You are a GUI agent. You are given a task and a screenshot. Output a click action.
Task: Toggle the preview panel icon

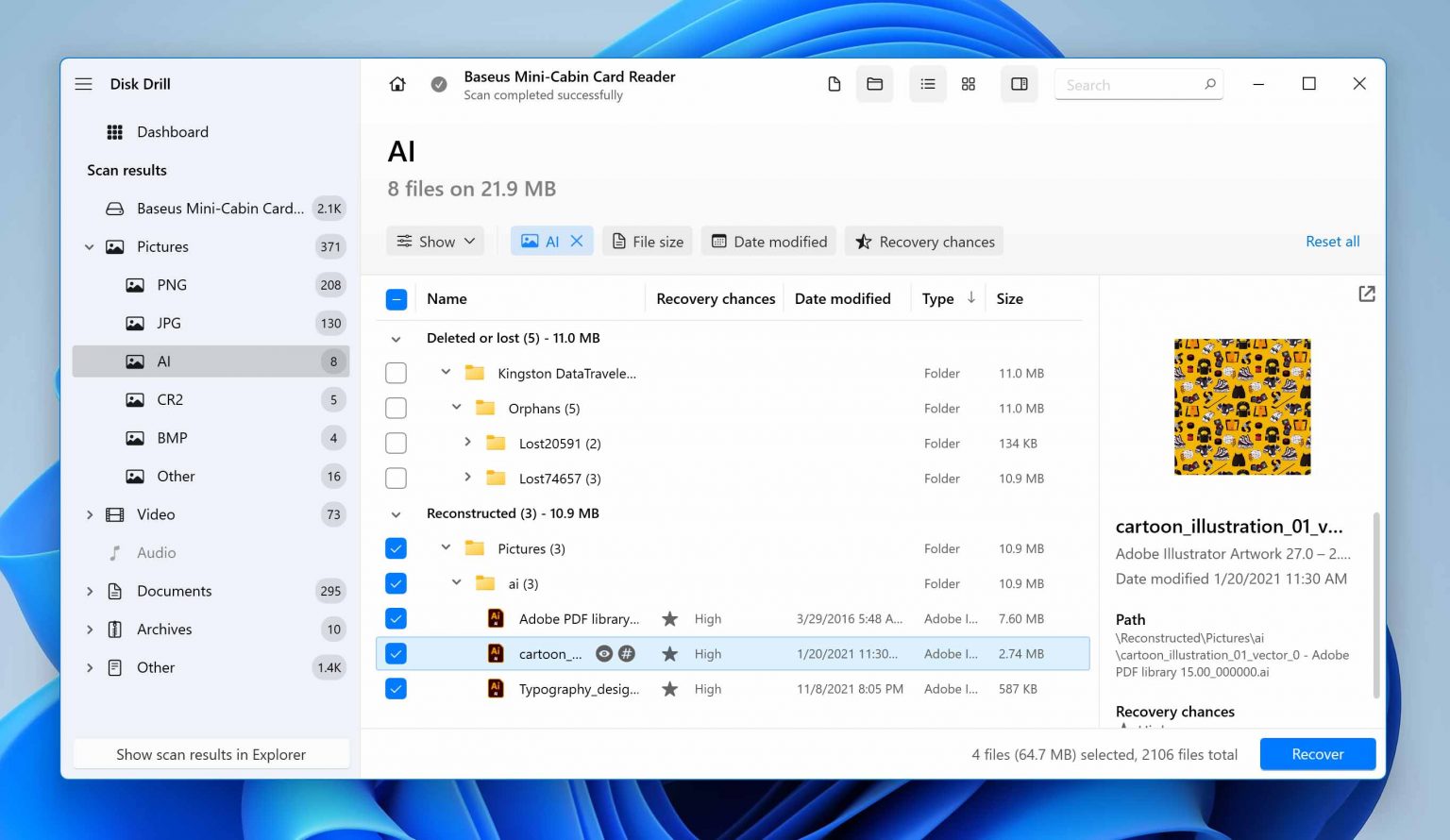tap(1020, 84)
